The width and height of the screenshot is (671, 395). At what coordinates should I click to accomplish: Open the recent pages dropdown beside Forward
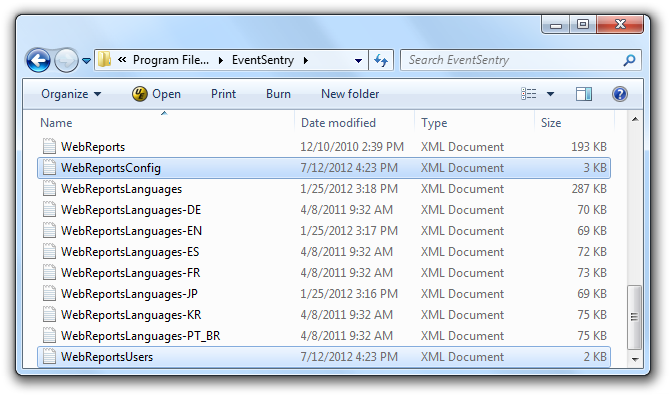tap(86, 61)
